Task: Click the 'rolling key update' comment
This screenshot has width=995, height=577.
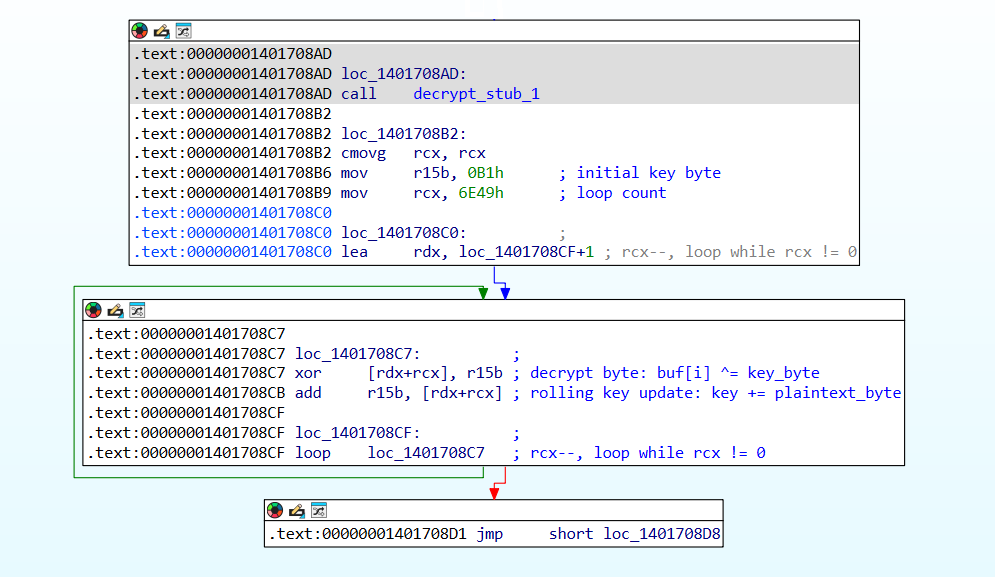Action: tap(707, 394)
